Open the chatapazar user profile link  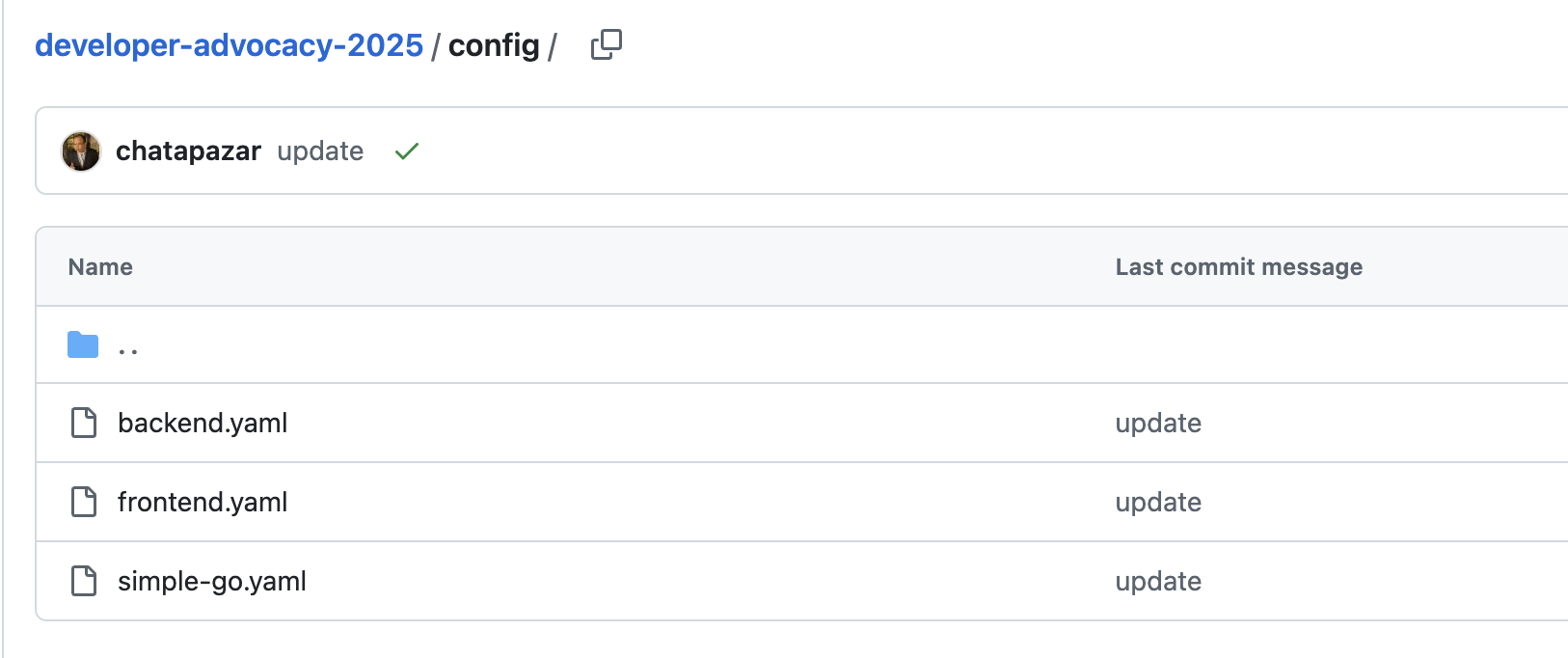point(188,151)
